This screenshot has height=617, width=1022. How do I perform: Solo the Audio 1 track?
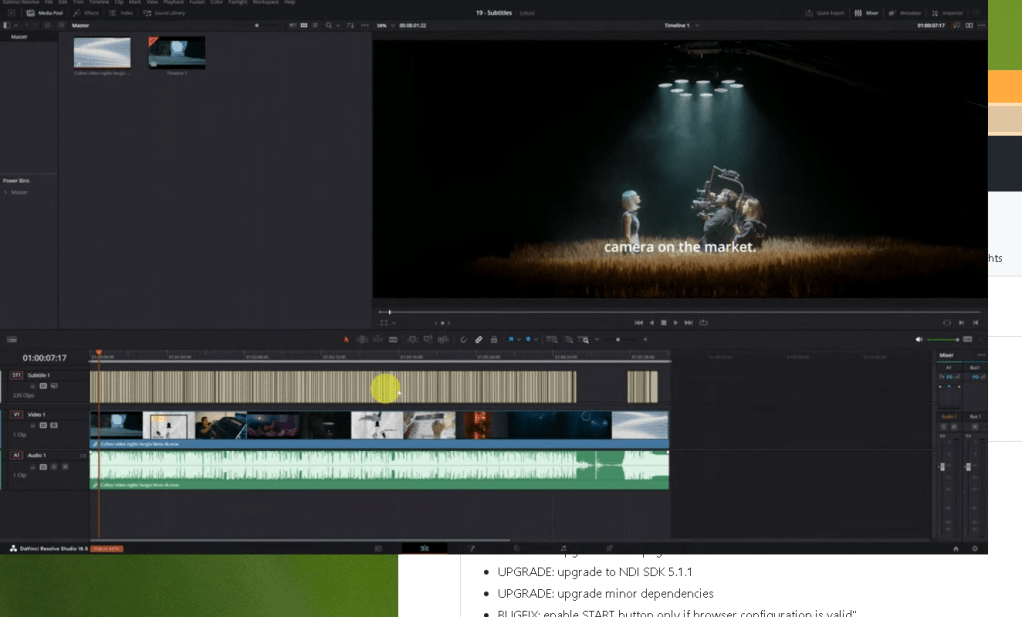pyautogui.click(x=54, y=466)
